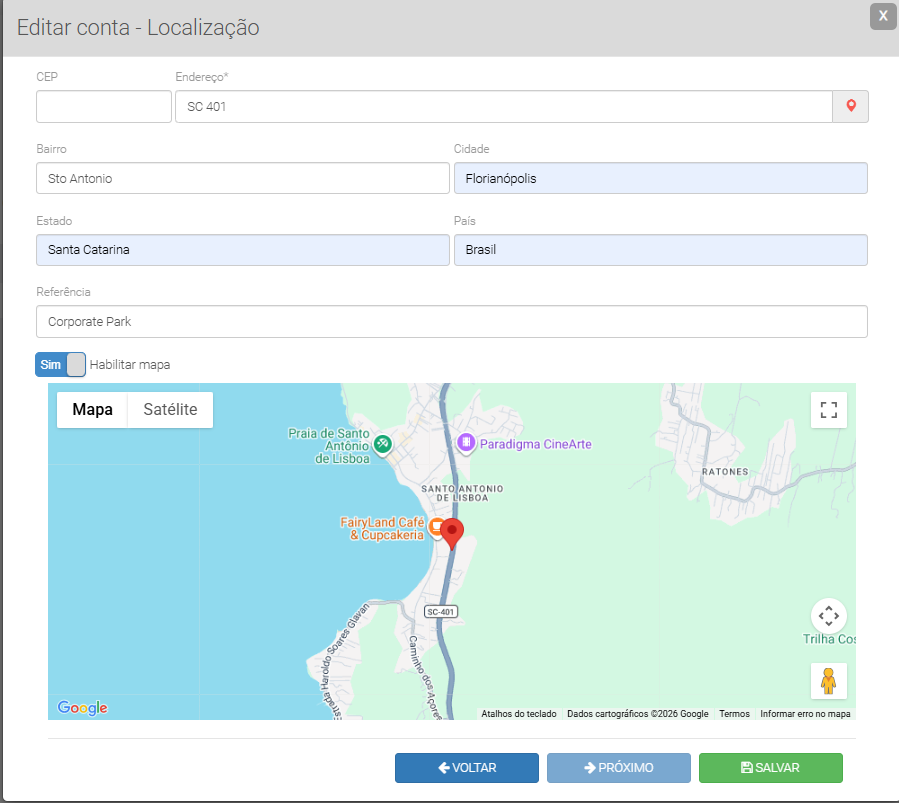899x803 pixels.
Task: Select the Mapa view tab
Action: pyautogui.click(x=93, y=410)
